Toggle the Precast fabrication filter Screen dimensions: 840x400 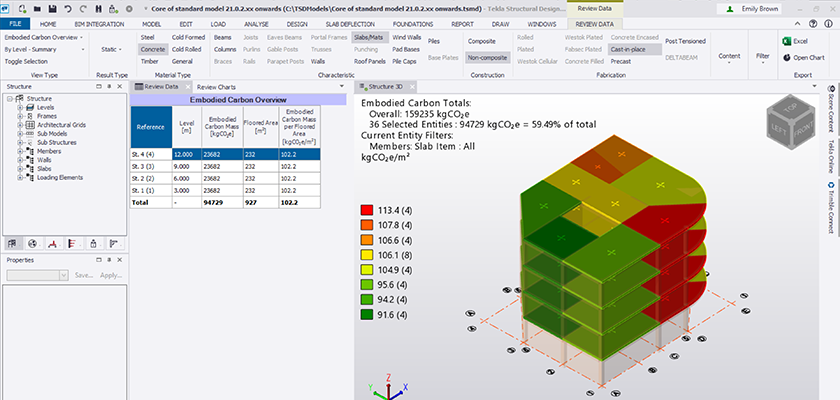pyautogui.click(x=621, y=61)
